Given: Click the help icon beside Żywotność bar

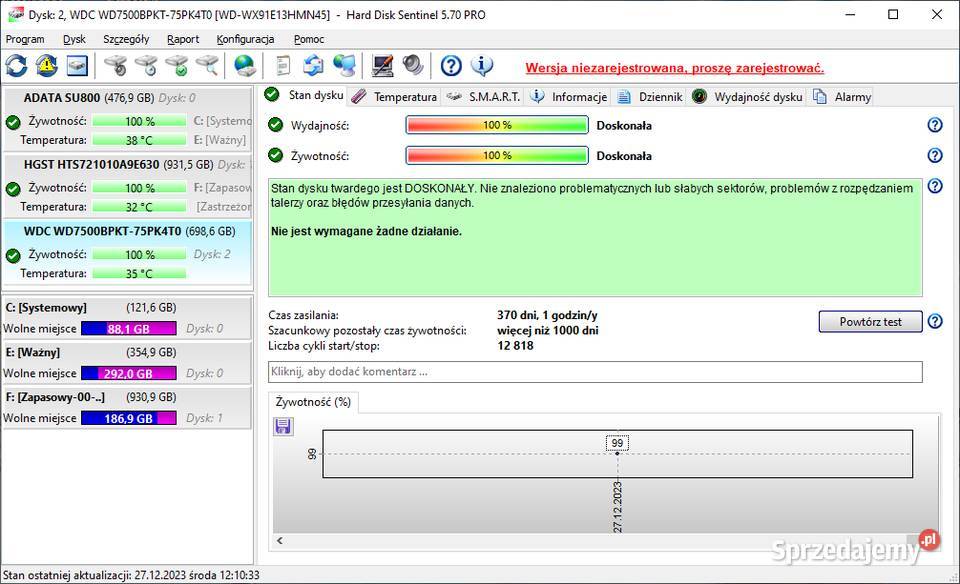Looking at the screenshot, I should [x=935, y=155].
